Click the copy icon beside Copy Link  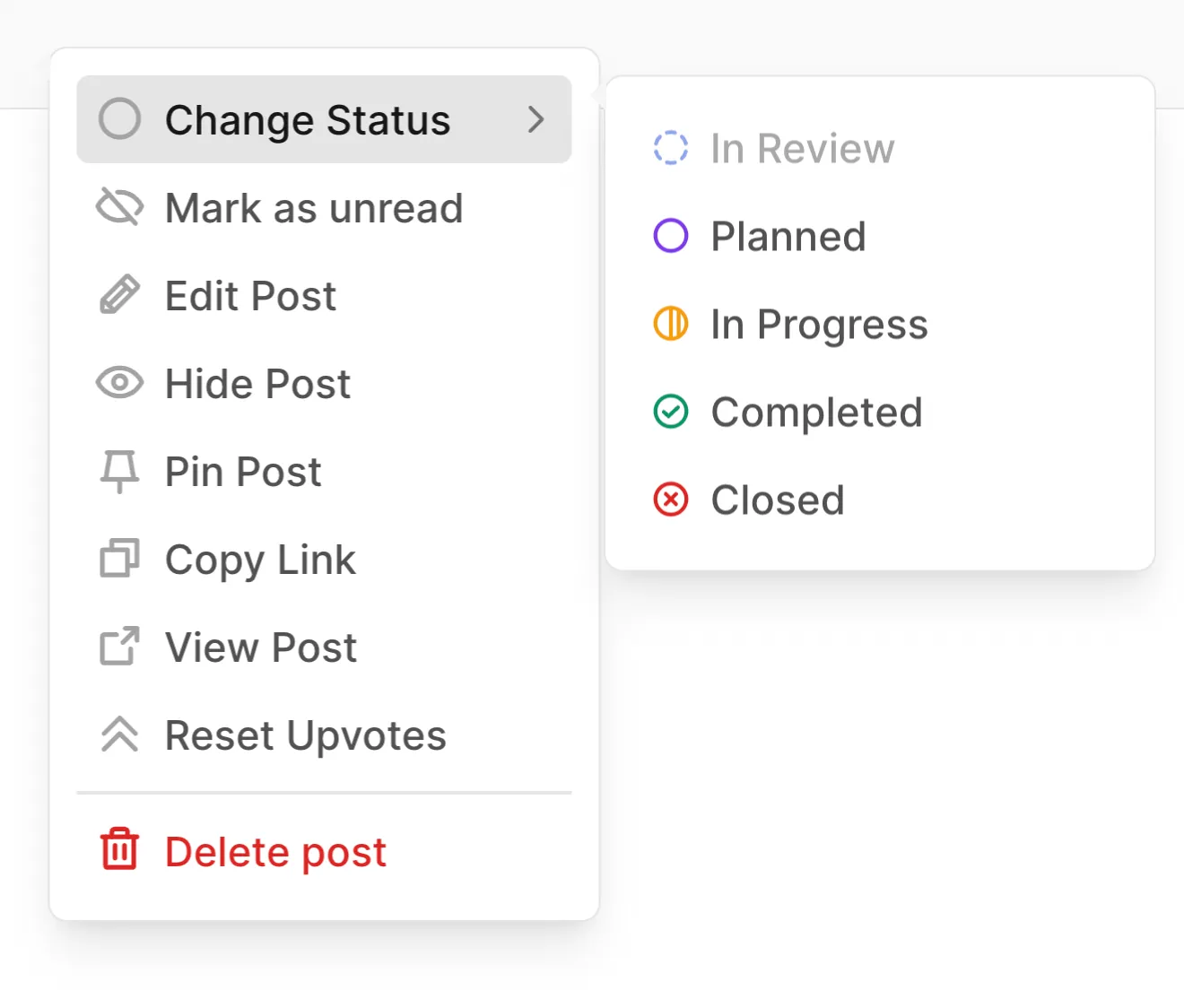tap(118, 559)
